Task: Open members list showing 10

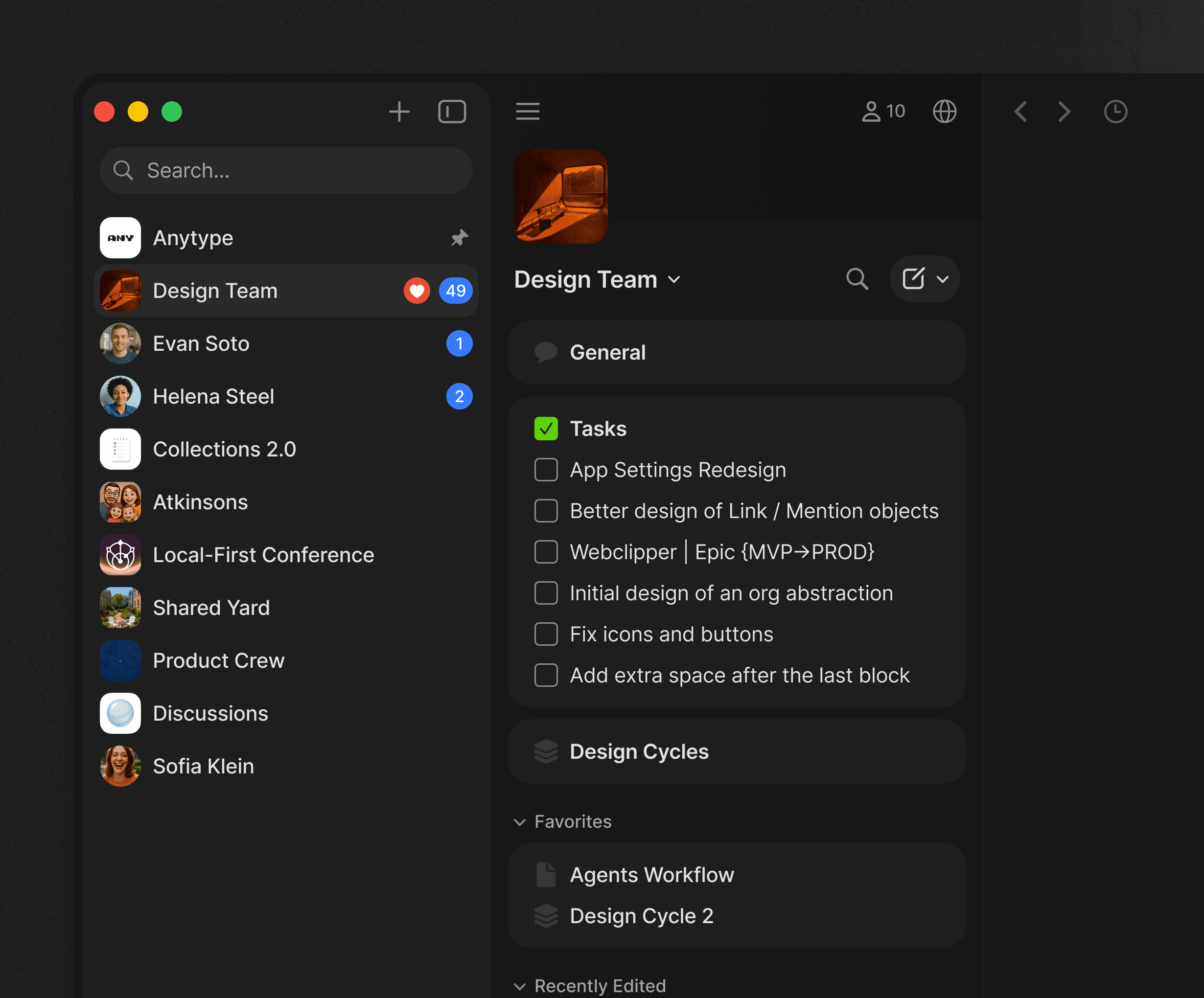Action: pos(883,111)
